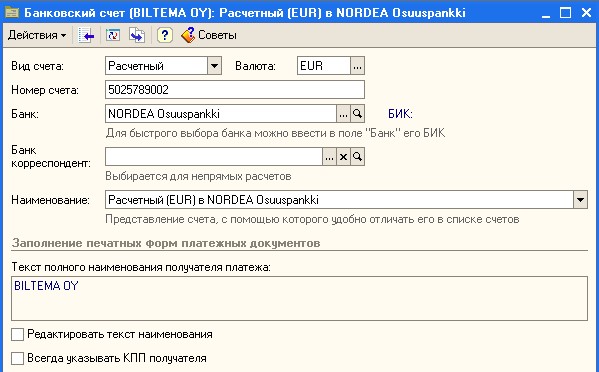Open help with the question mark icon

click(x=165, y=36)
